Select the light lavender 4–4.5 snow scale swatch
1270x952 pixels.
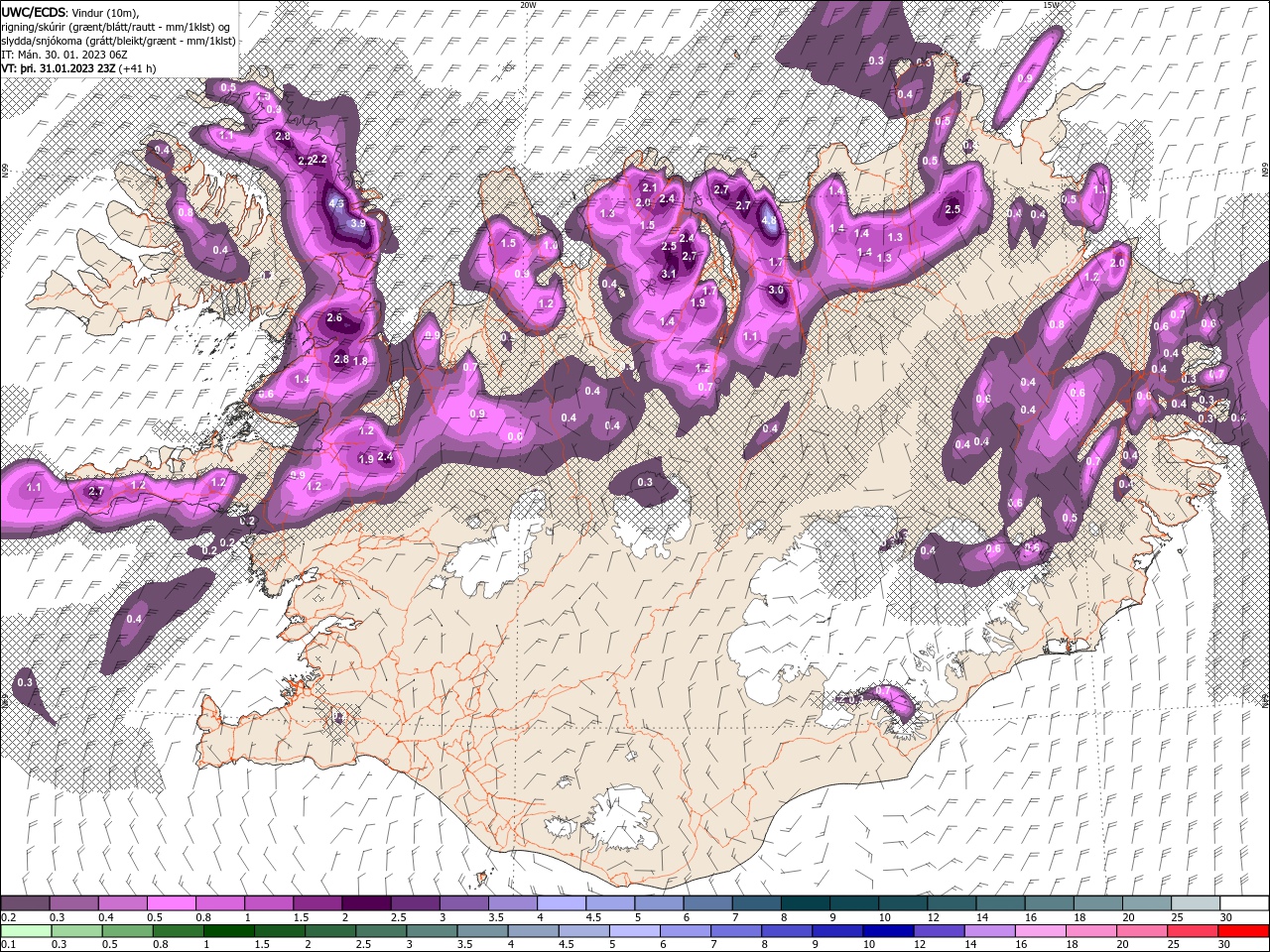(x=562, y=903)
